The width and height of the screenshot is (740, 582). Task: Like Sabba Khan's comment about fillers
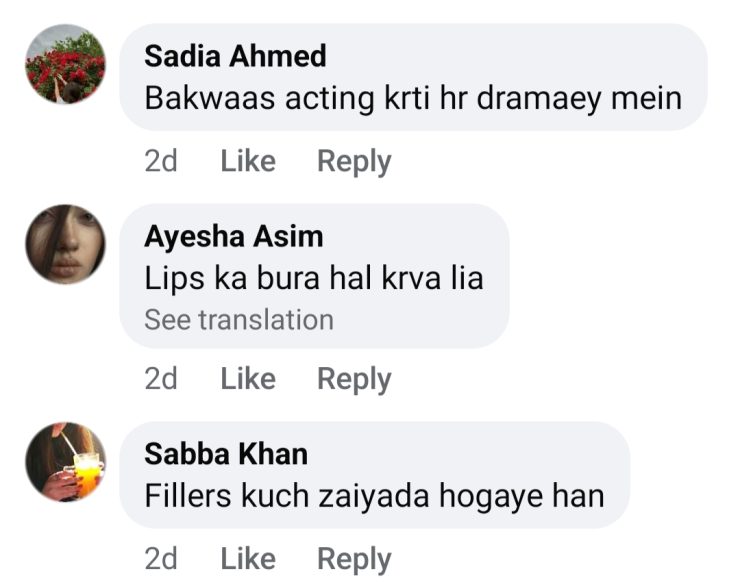tap(248, 559)
